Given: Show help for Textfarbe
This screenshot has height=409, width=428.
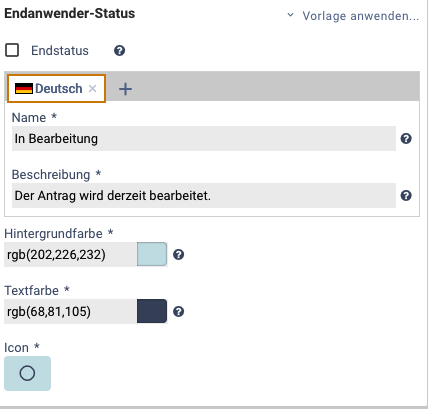Looking at the screenshot, I should tap(179, 312).
